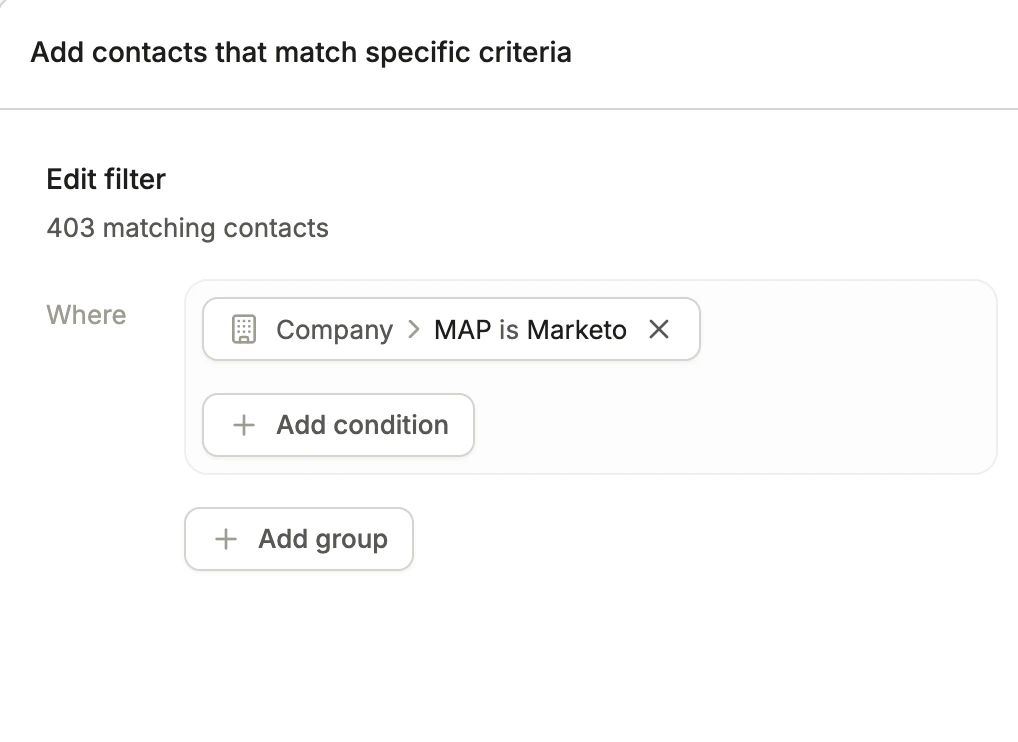Click the plus icon beside Add condition

243,425
